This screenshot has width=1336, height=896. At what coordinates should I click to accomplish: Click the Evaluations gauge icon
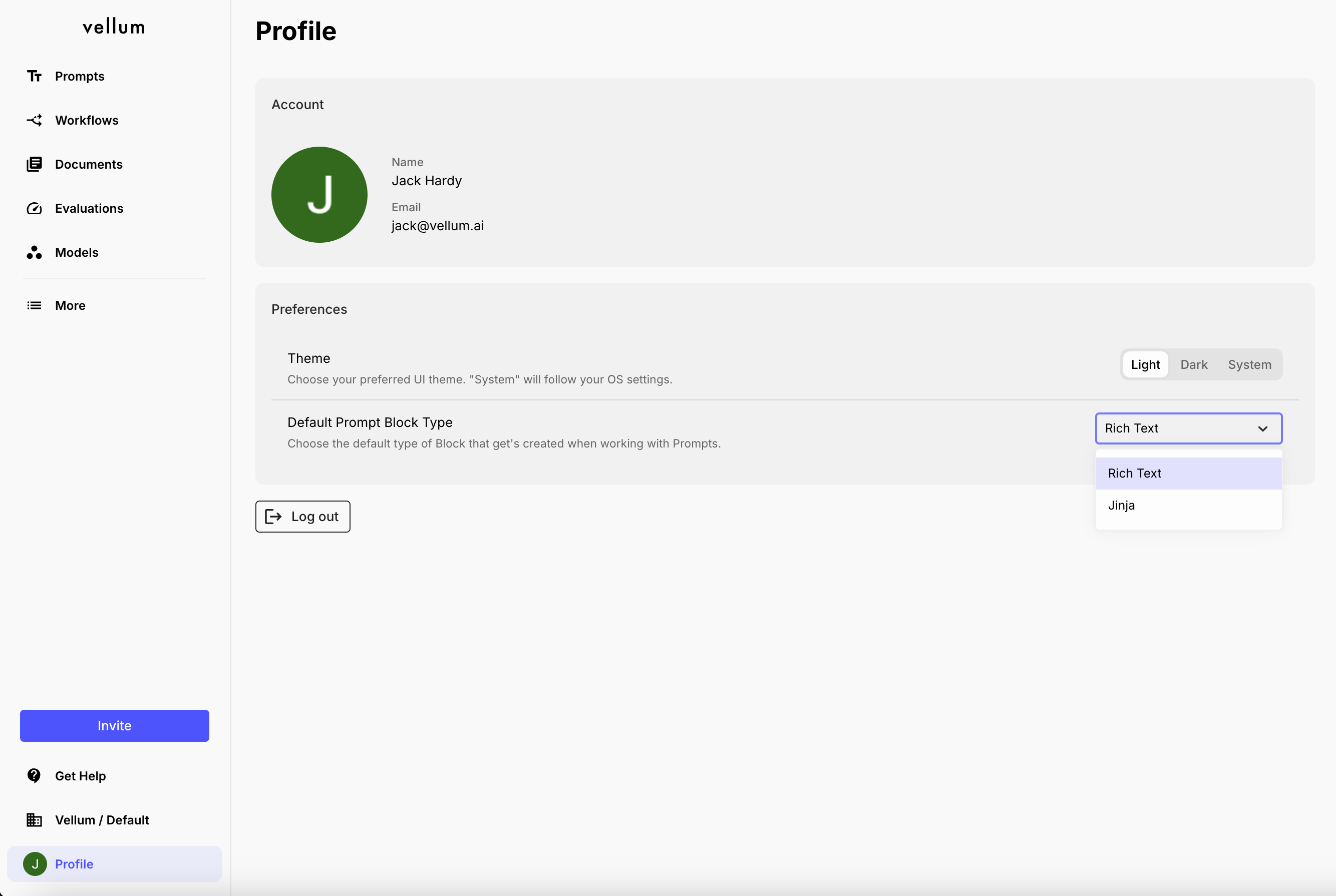coord(34,208)
